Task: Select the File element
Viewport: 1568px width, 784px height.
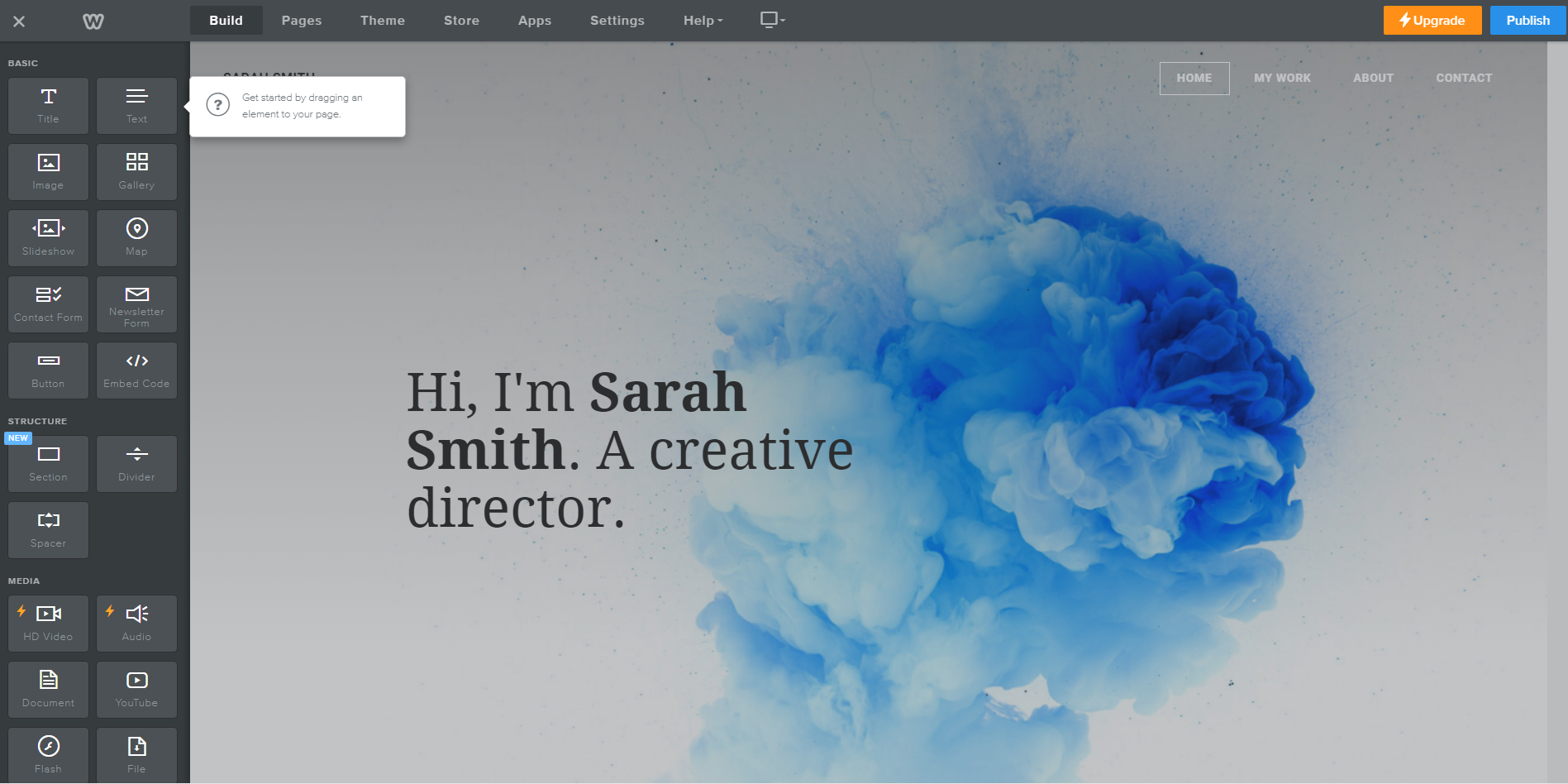Action: [x=136, y=755]
